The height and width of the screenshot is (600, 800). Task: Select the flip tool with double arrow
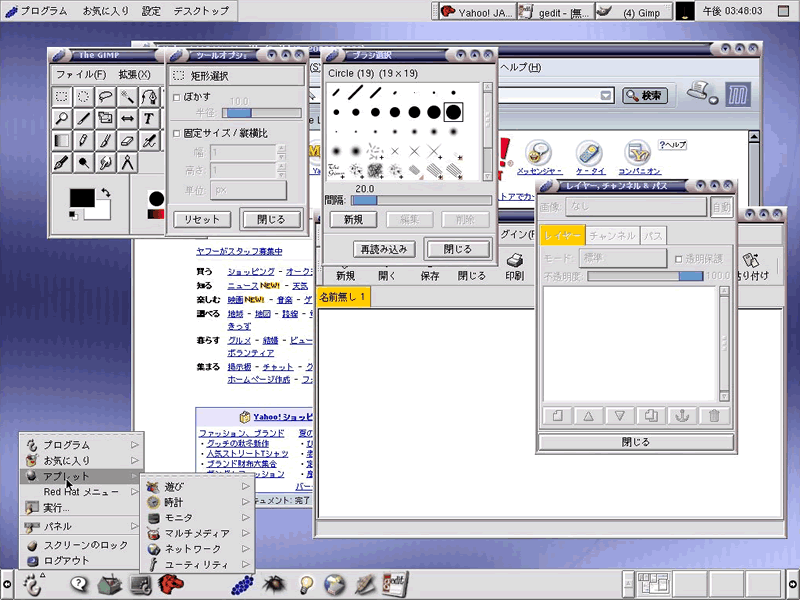click(128, 119)
